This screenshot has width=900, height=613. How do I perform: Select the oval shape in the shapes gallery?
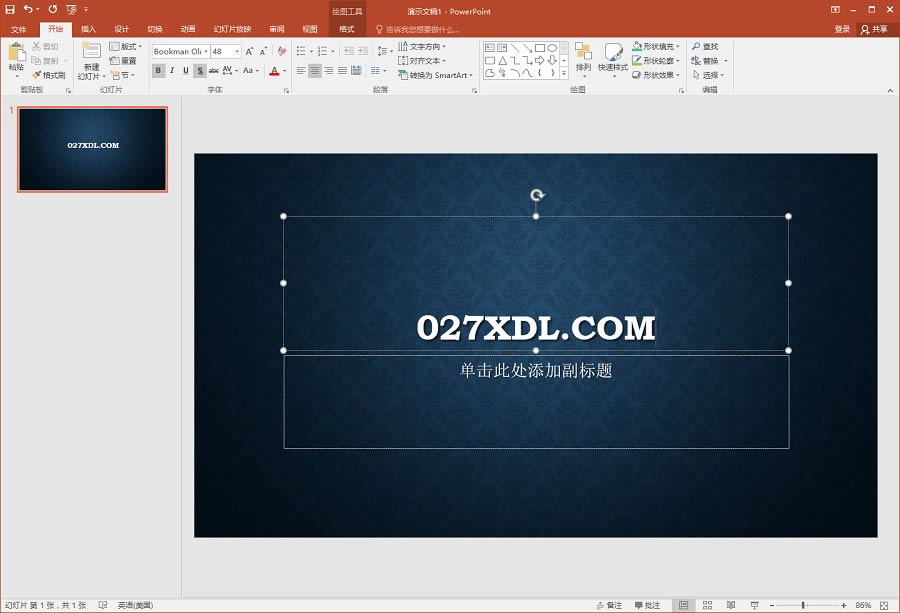pyautogui.click(x=552, y=48)
